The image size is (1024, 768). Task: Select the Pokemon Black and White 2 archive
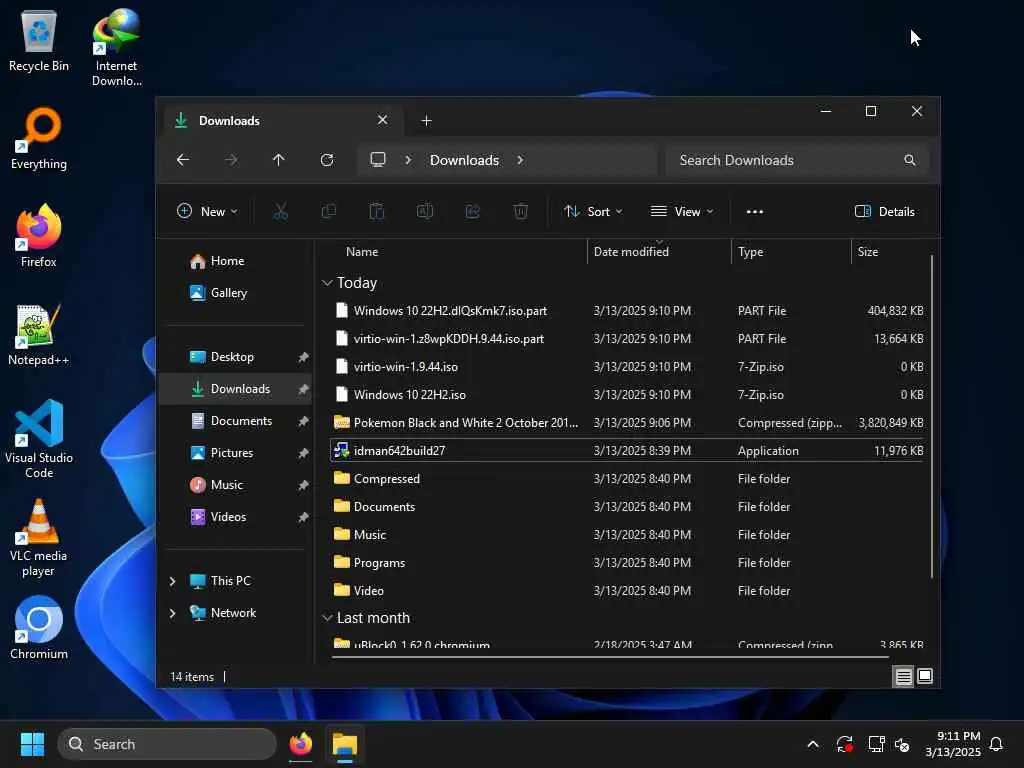628,423
